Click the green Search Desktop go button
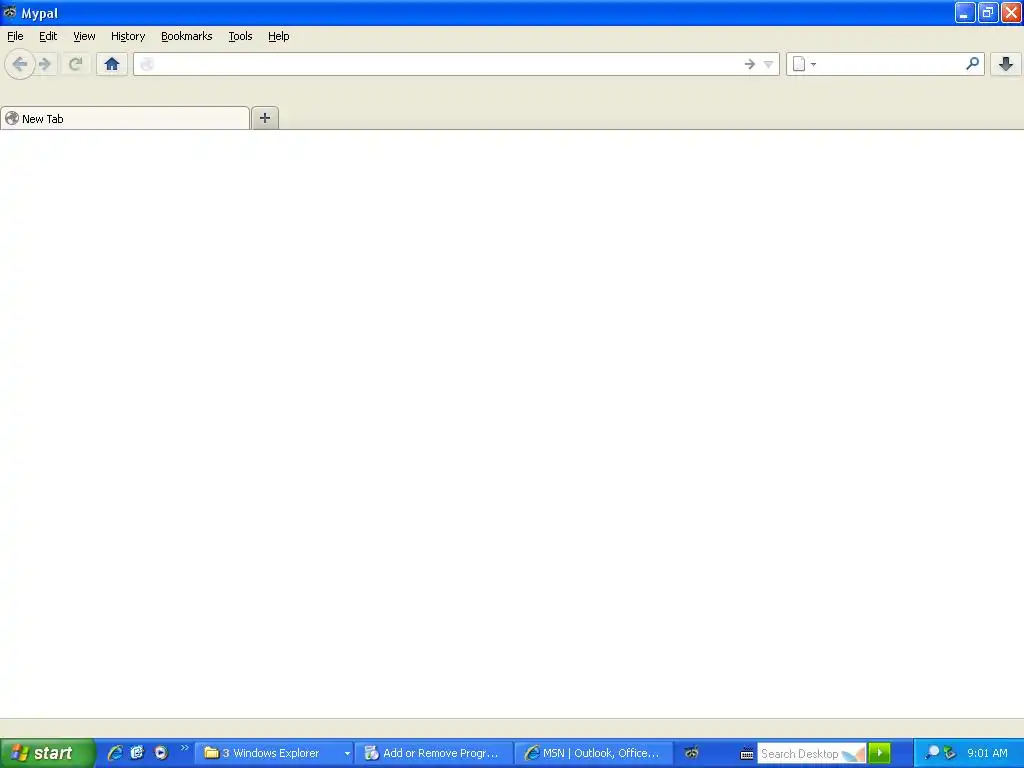The image size is (1024, 768). pos(880,753)
